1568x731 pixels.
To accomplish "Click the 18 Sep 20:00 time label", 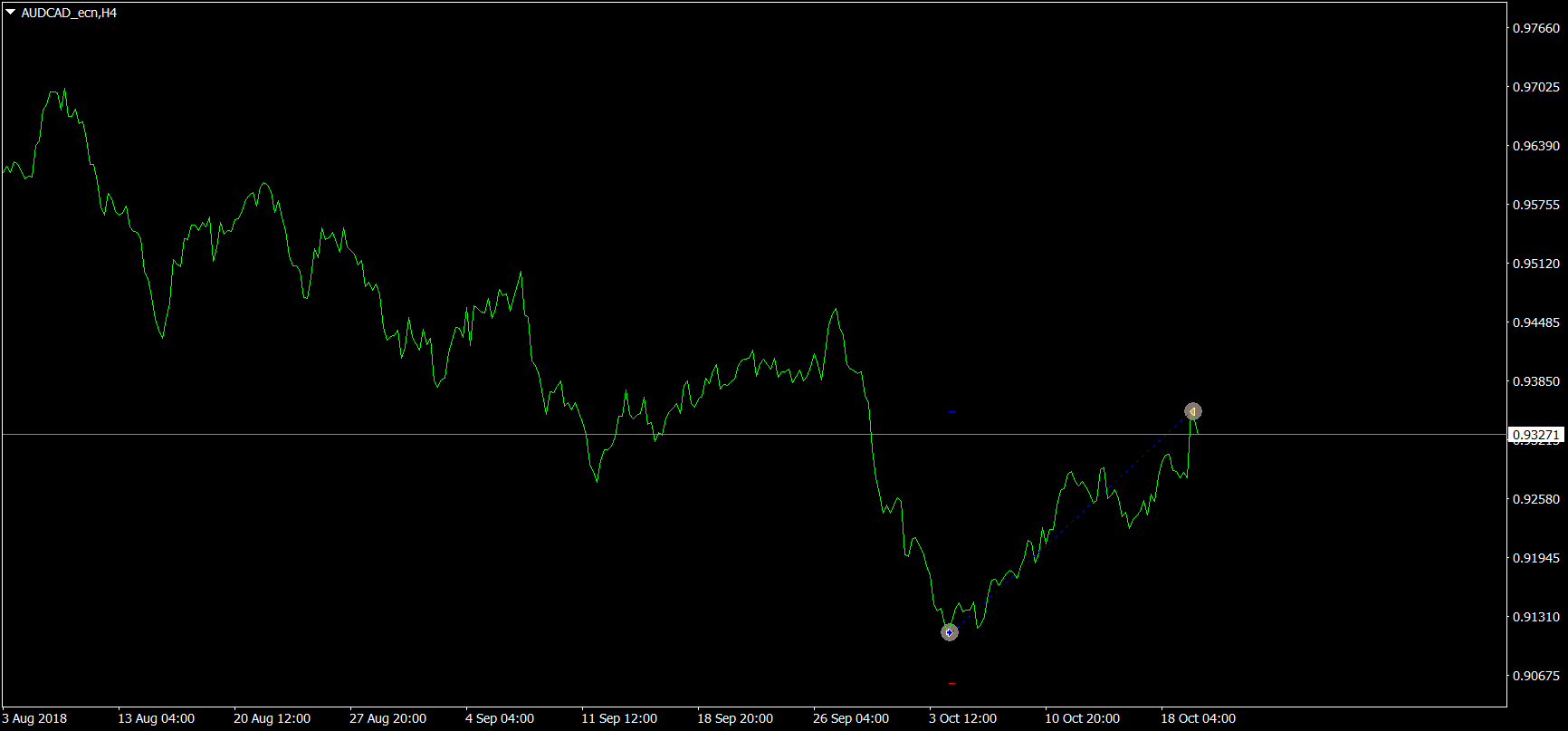I will 735,718.
